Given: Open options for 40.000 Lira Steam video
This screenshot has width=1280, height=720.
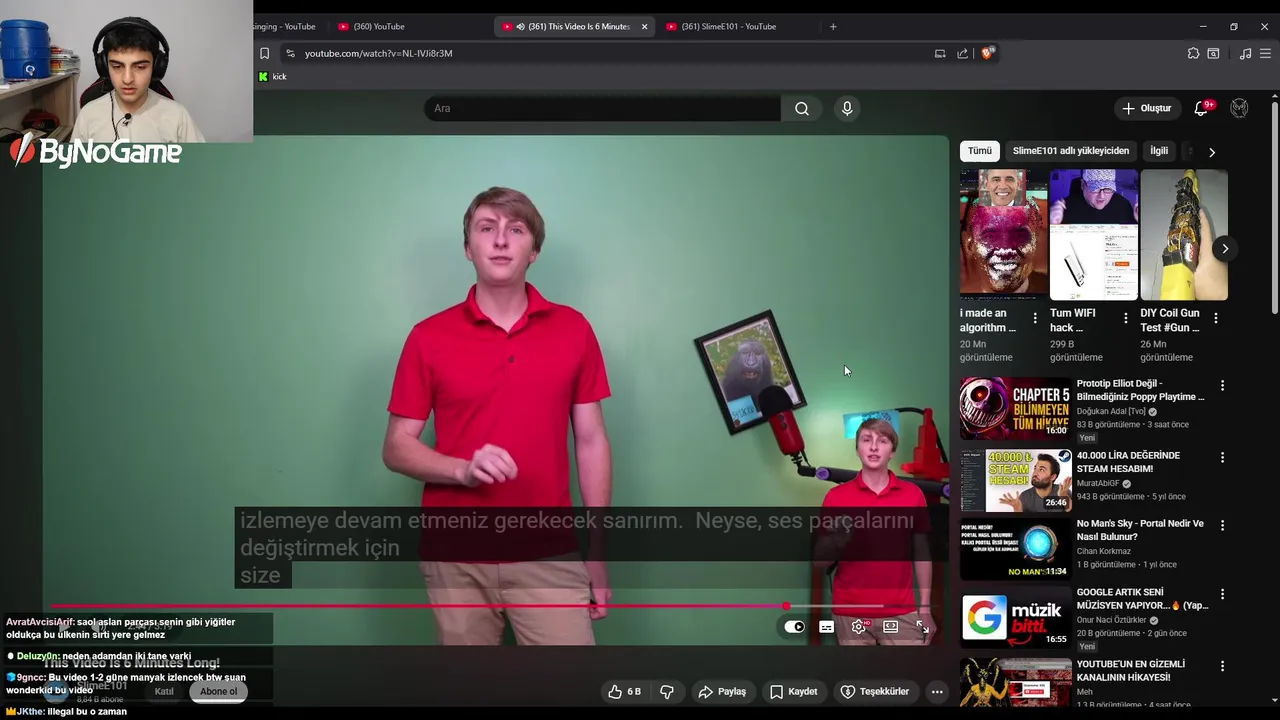Looking at the screenshot, I should pyautogui.click(x=1222, y=457).
